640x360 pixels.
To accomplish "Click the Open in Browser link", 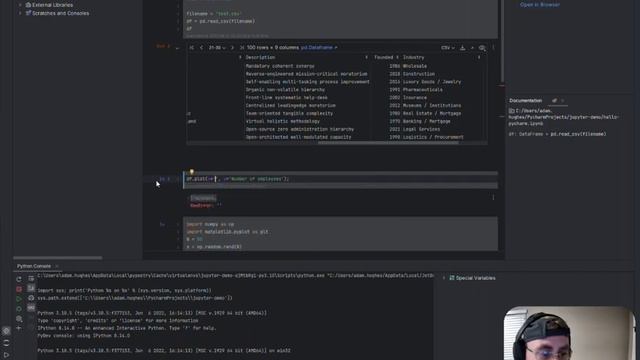I will pyautogui.click(x=540, y=5).
